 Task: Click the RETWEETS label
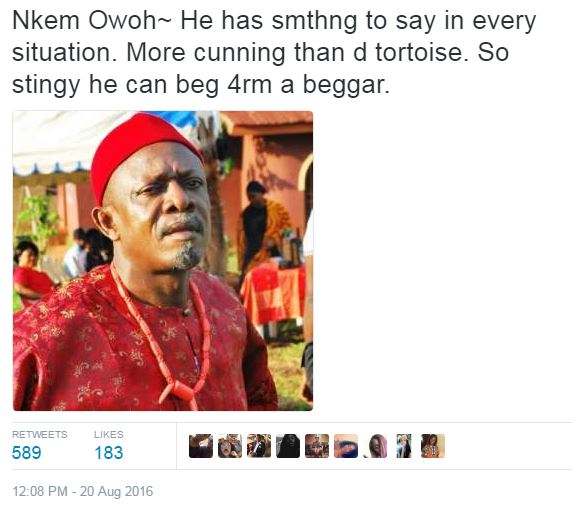pyautogui.click(x=40, y=435)
